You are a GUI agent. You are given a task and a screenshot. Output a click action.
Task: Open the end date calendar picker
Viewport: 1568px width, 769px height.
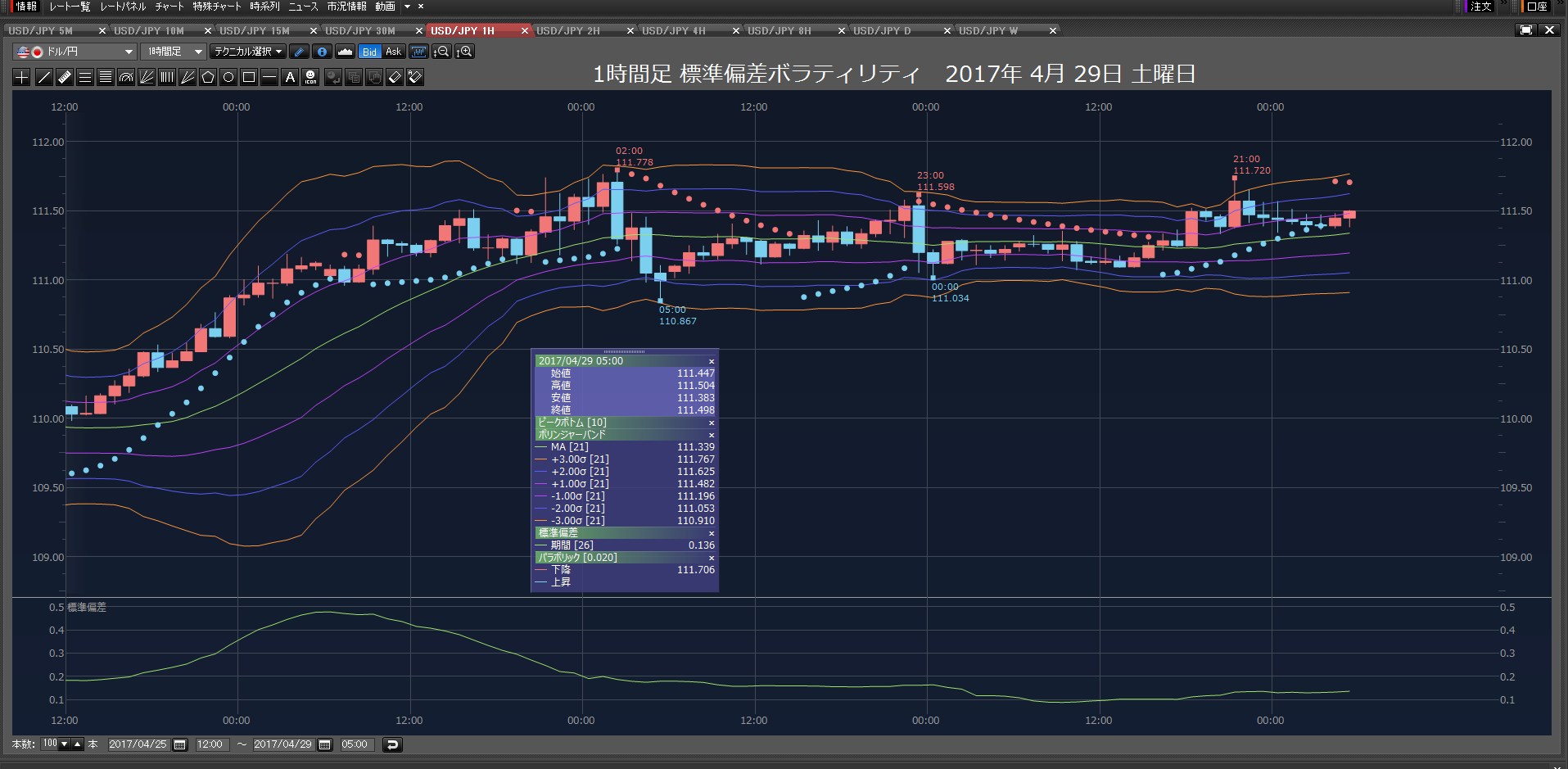tap(325, 744)
